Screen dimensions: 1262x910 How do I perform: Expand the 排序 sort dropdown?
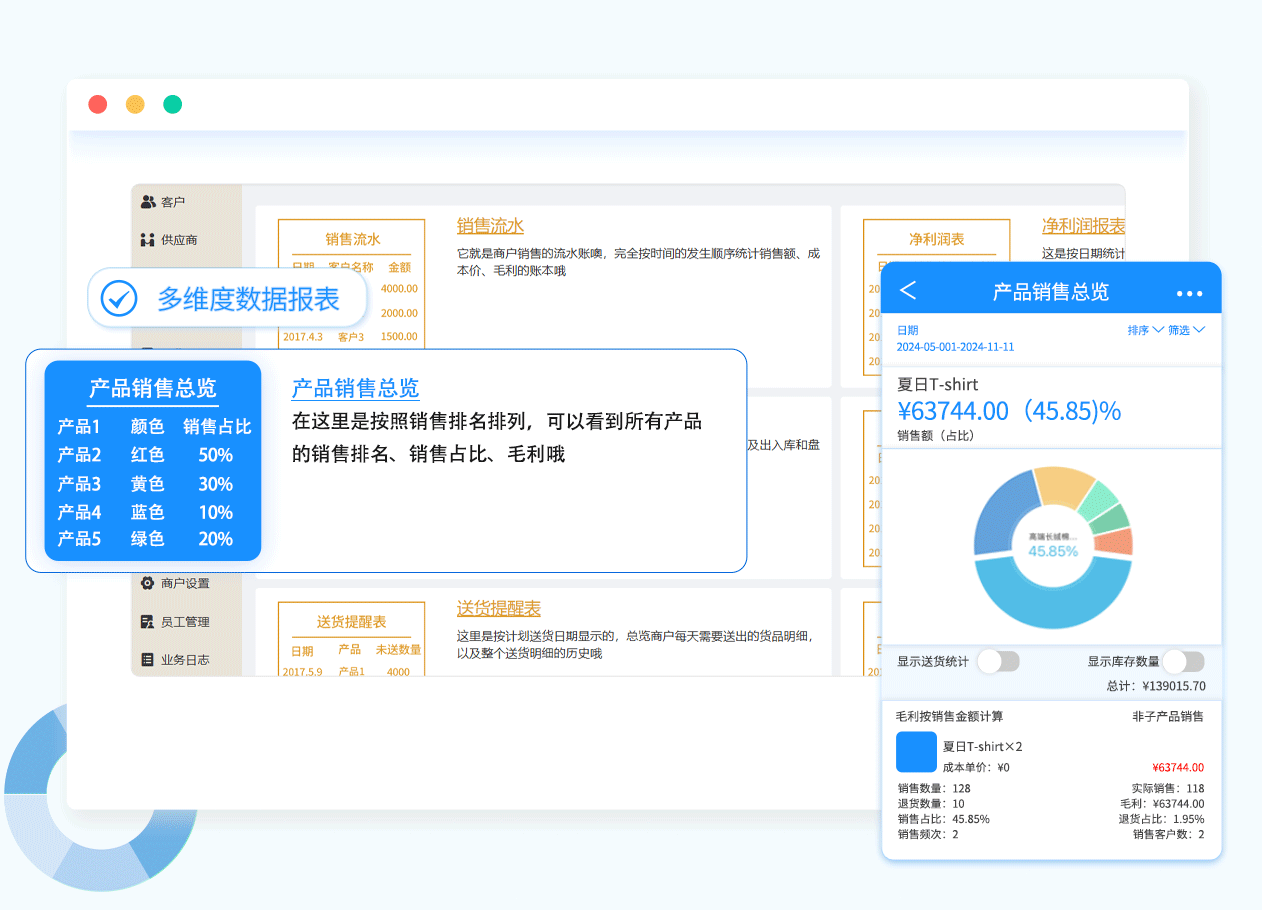point(1145,330)
